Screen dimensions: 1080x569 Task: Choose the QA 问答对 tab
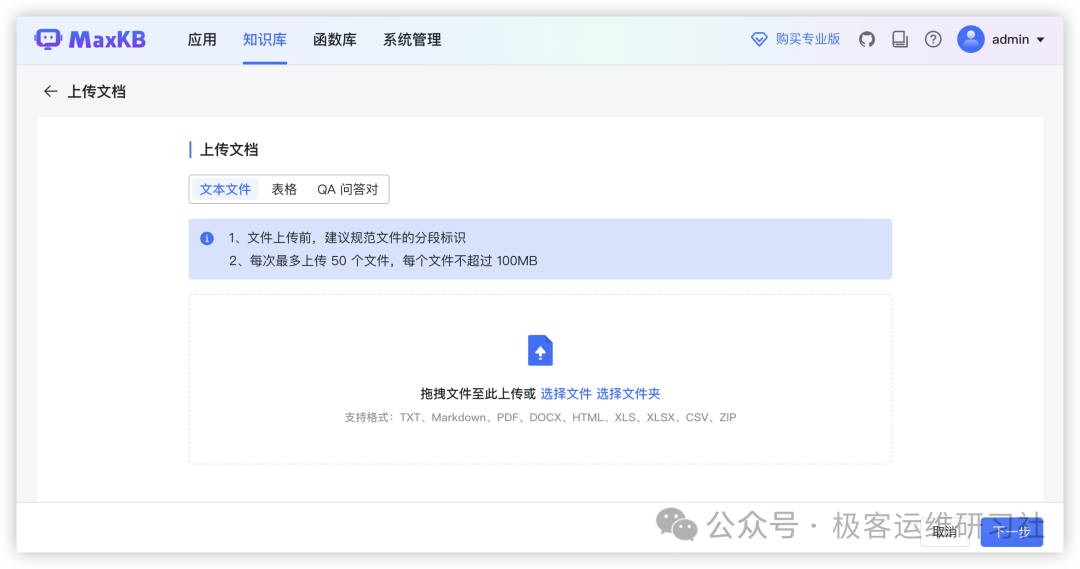point(347,189)
